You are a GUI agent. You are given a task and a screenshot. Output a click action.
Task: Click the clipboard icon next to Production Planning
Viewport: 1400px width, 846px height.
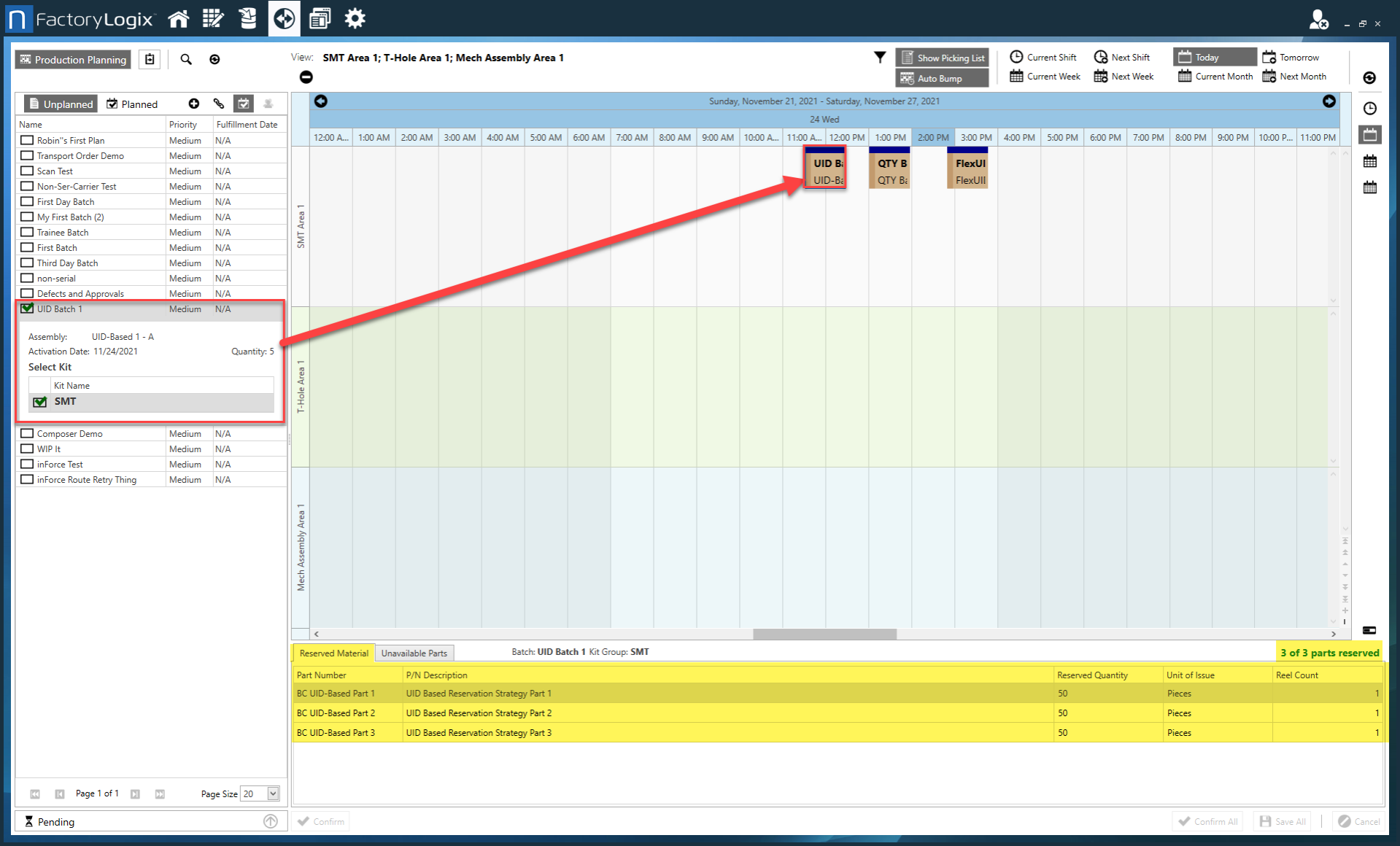(x=149, y=59)
